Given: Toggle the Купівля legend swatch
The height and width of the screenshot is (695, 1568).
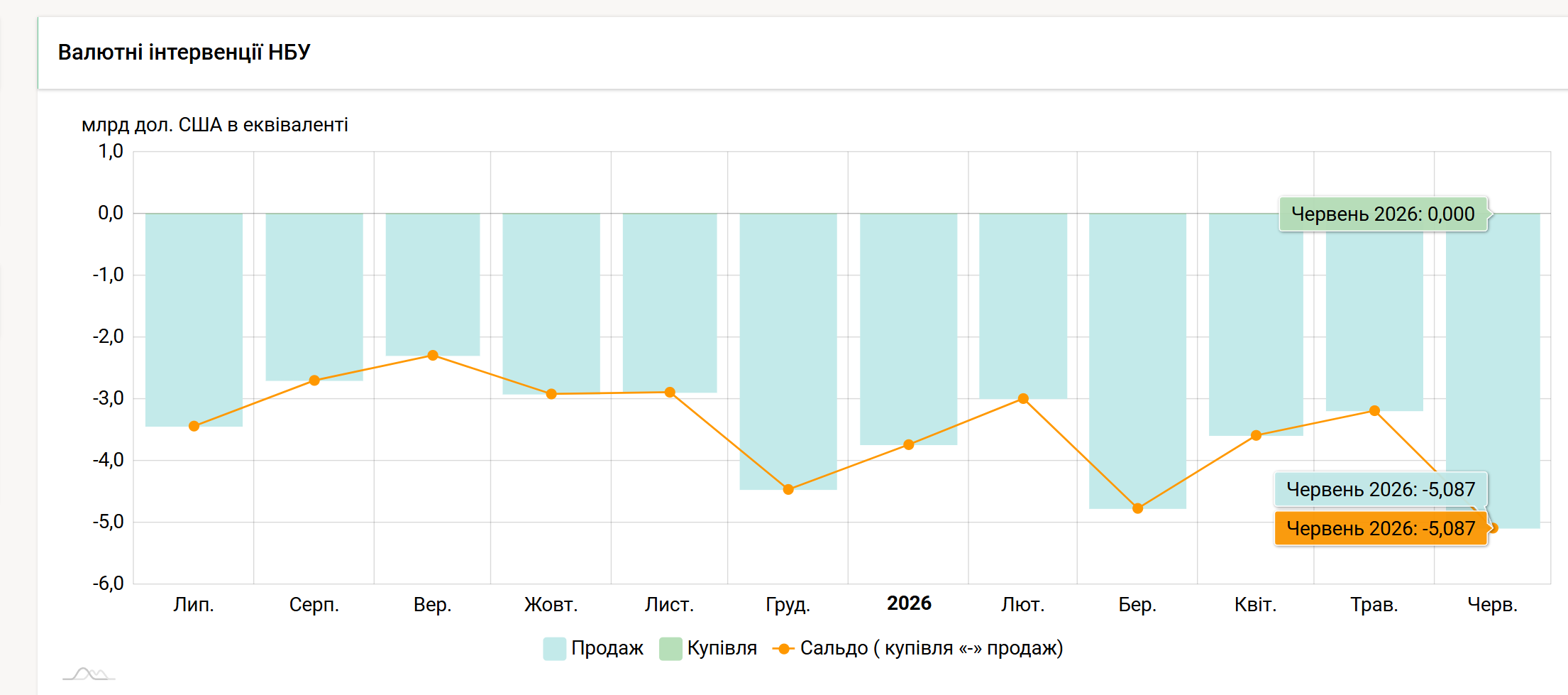Looking at the screenshot, I should 670,649.
